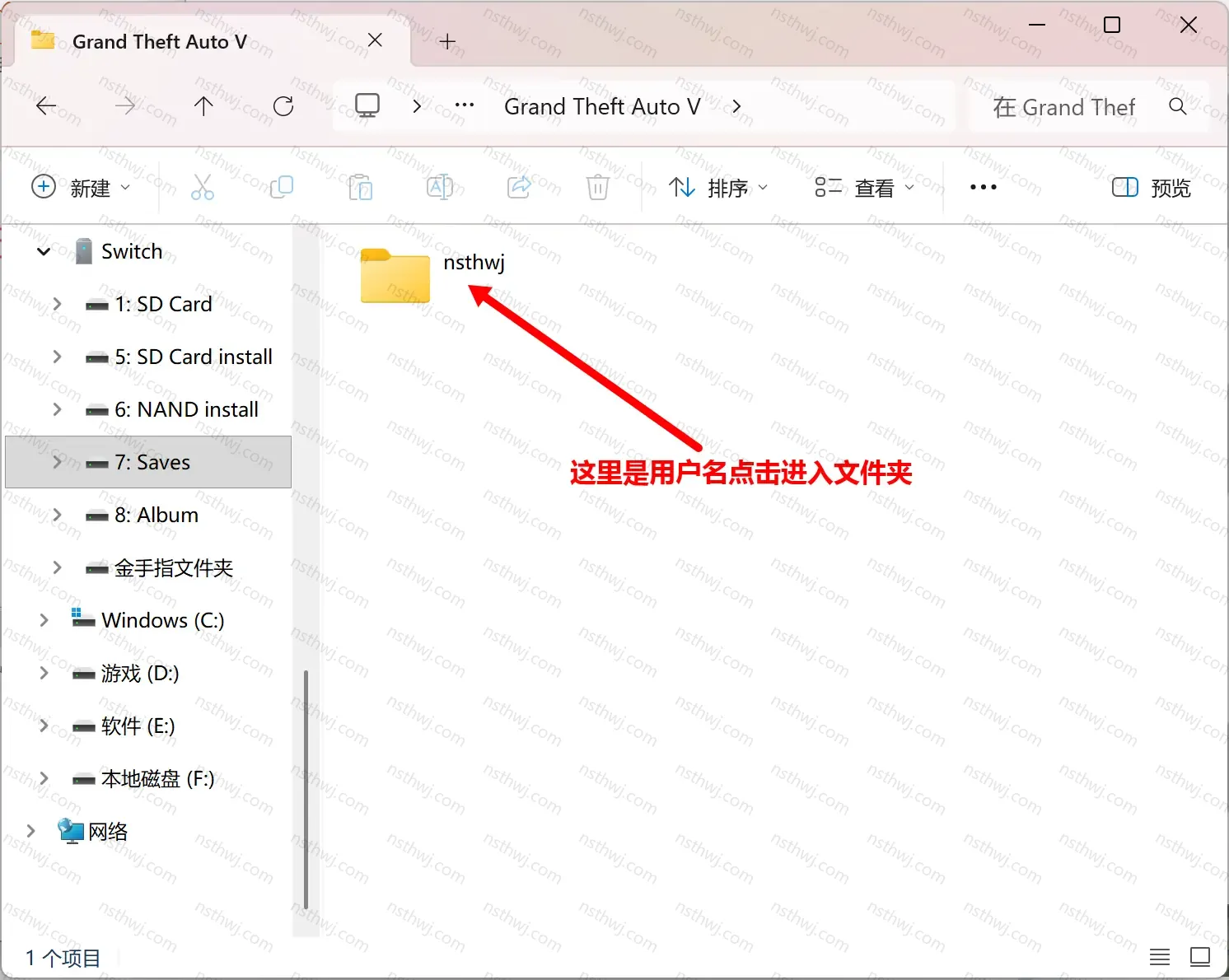Select 本地磁盘 (F:) drive in sidebar
1229x980 pixels.
tap(157, 778)
